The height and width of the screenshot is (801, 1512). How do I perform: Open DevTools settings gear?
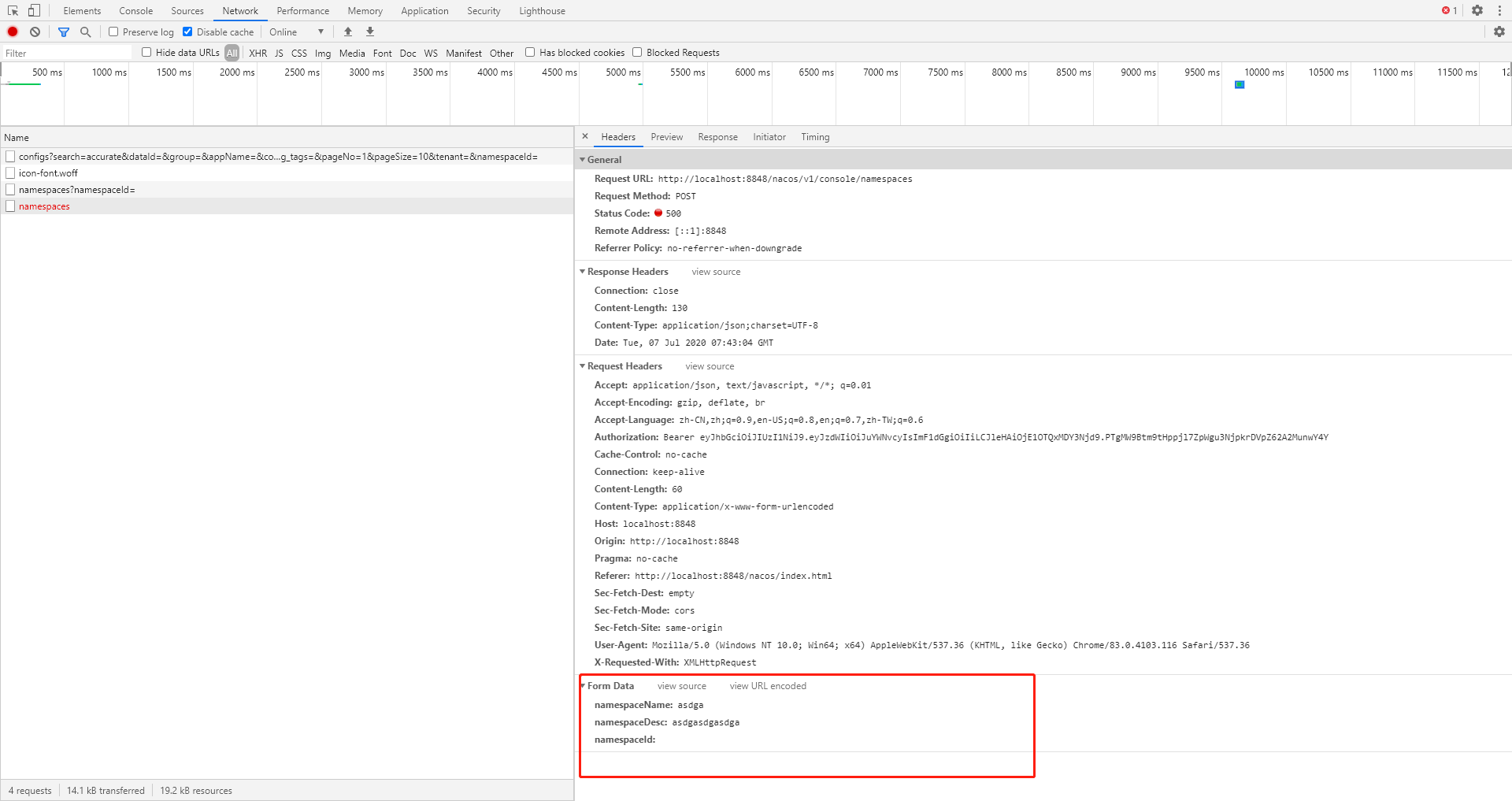click(1477, 10)
